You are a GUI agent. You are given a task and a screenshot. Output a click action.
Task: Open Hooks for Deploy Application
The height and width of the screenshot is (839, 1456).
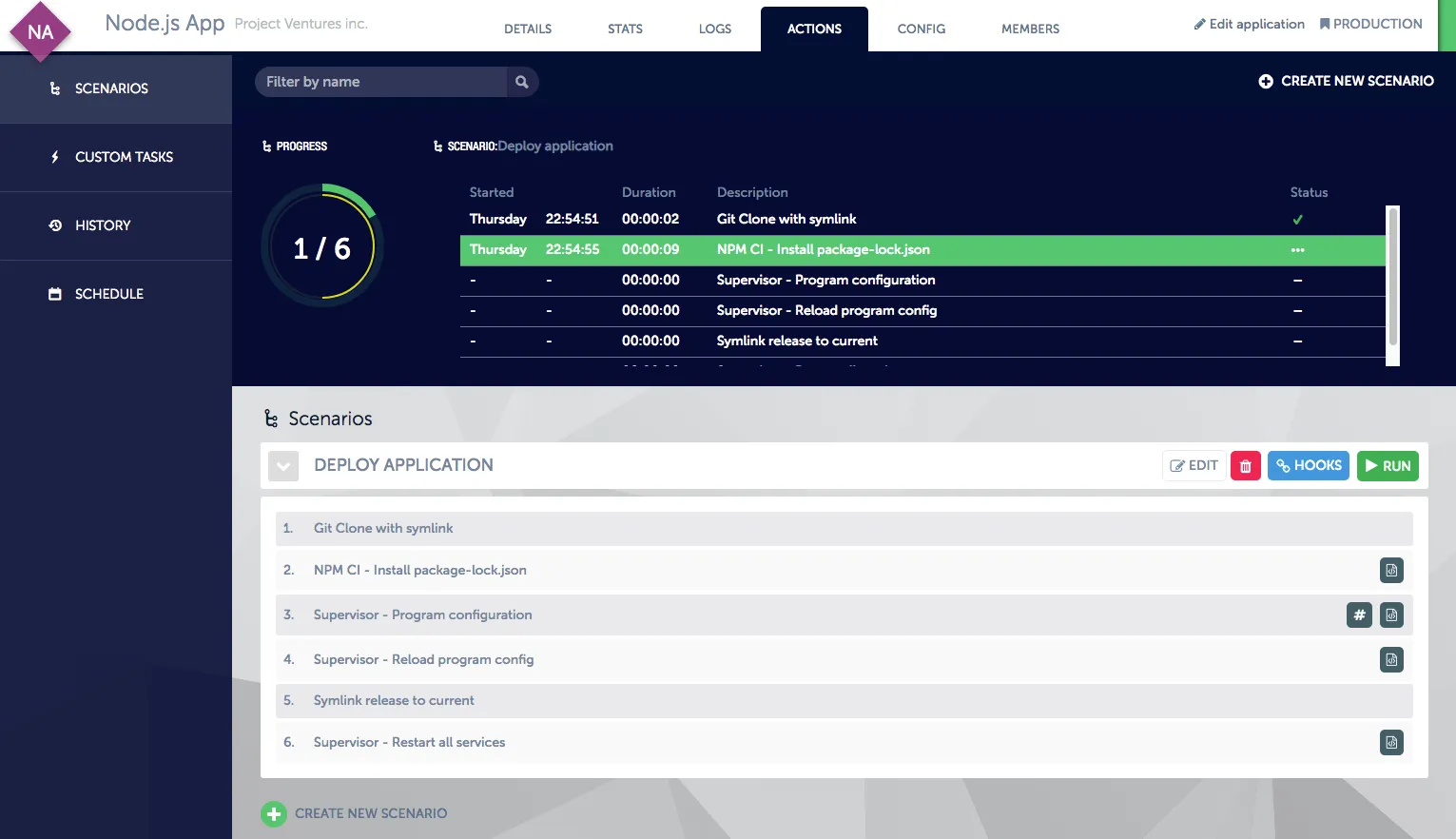[1308, 466]
